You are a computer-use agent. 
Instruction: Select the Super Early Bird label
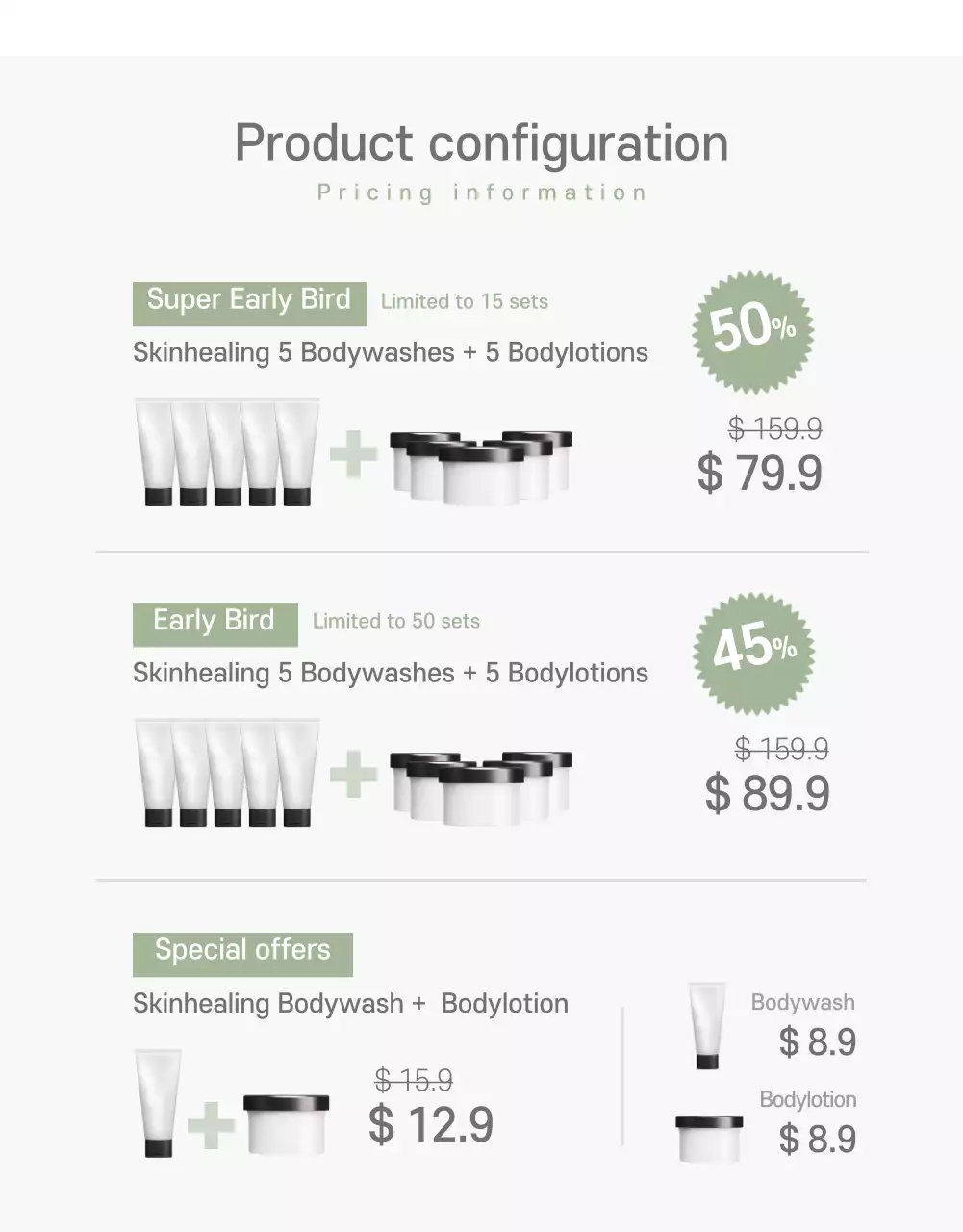[249, 302]
